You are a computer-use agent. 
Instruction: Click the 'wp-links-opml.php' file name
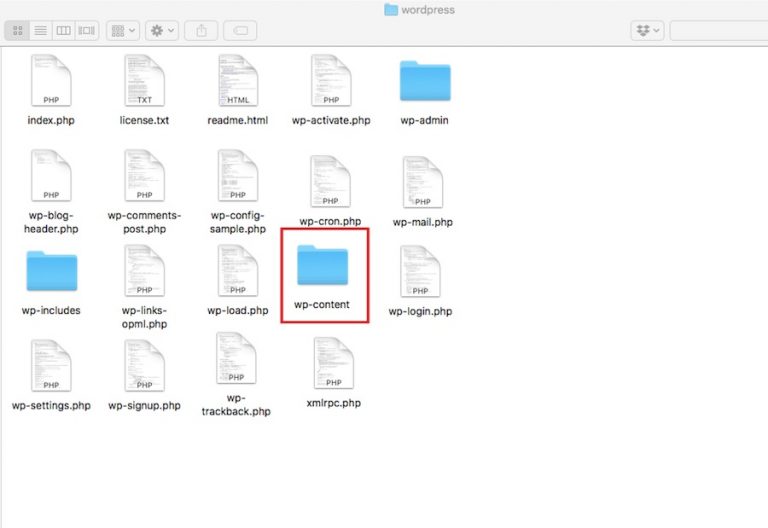click(x=144, y=317)
